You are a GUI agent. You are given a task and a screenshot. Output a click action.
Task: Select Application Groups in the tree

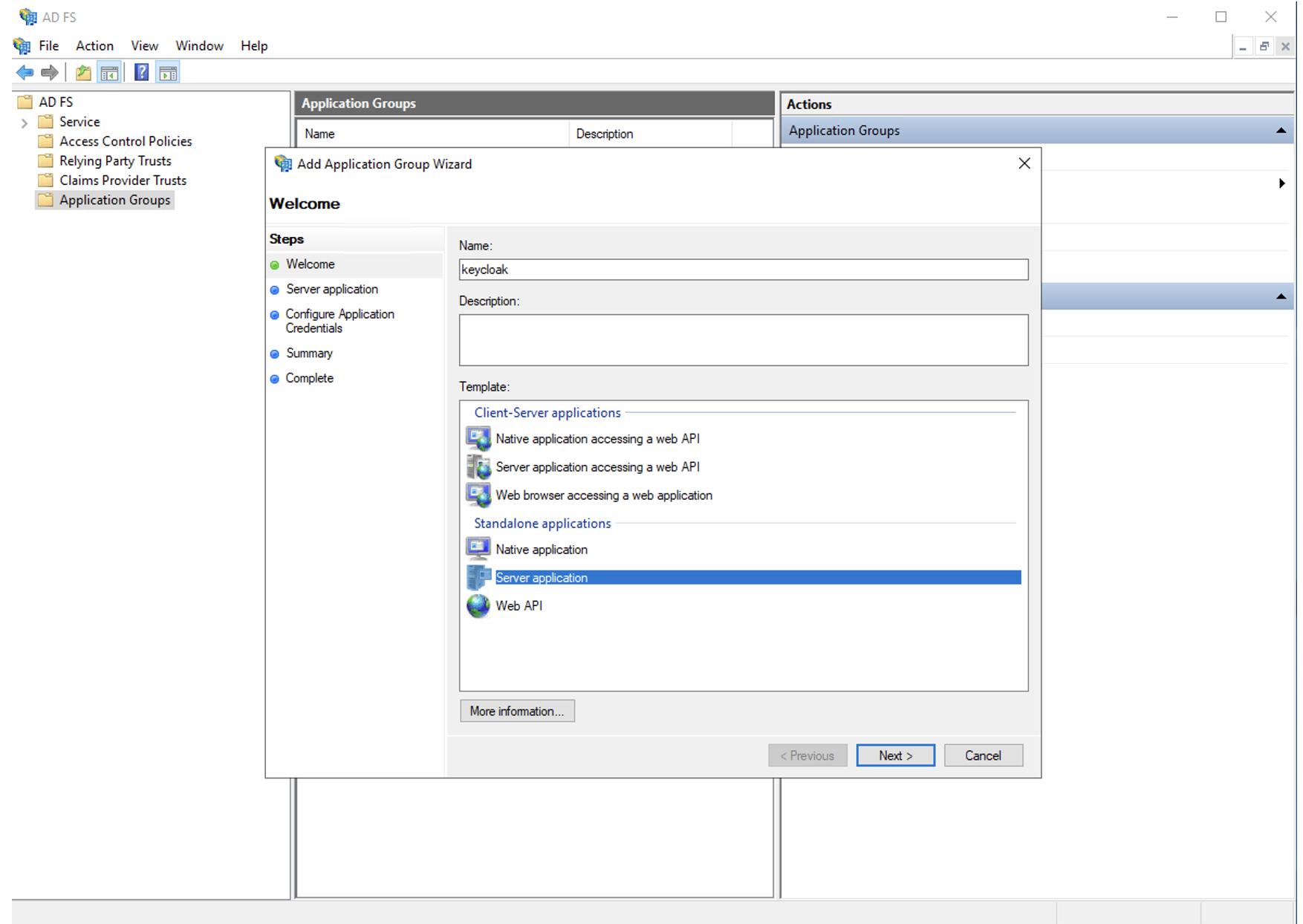115,200
